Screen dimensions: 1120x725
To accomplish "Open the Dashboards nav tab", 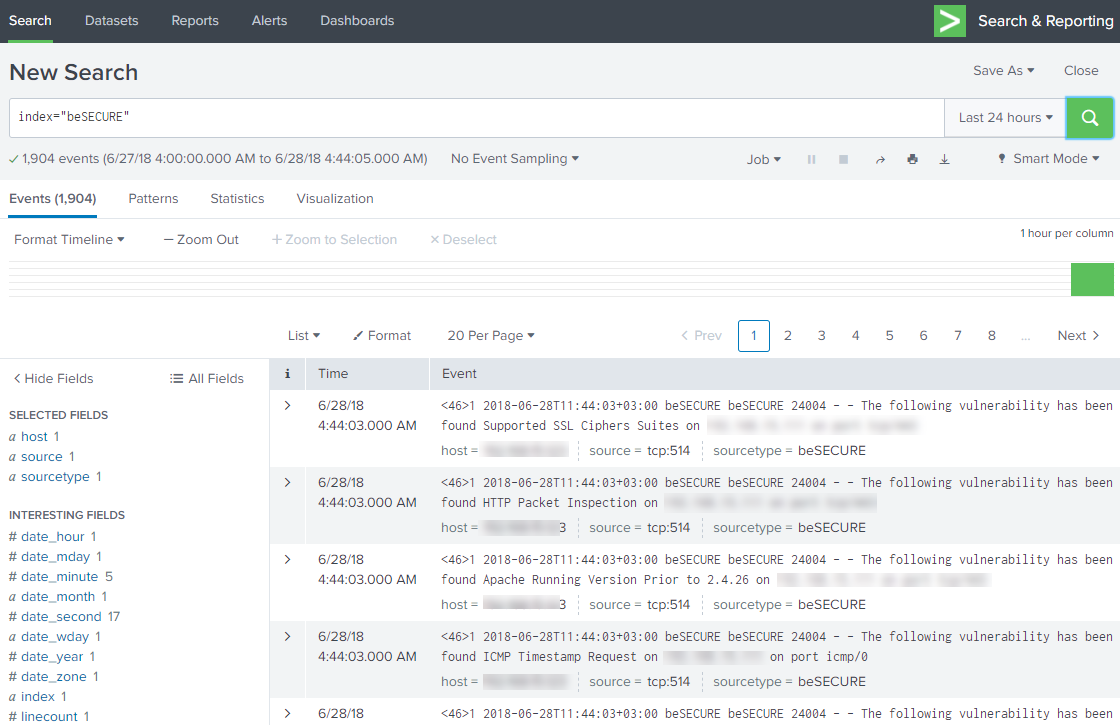I will coord(357,21).
